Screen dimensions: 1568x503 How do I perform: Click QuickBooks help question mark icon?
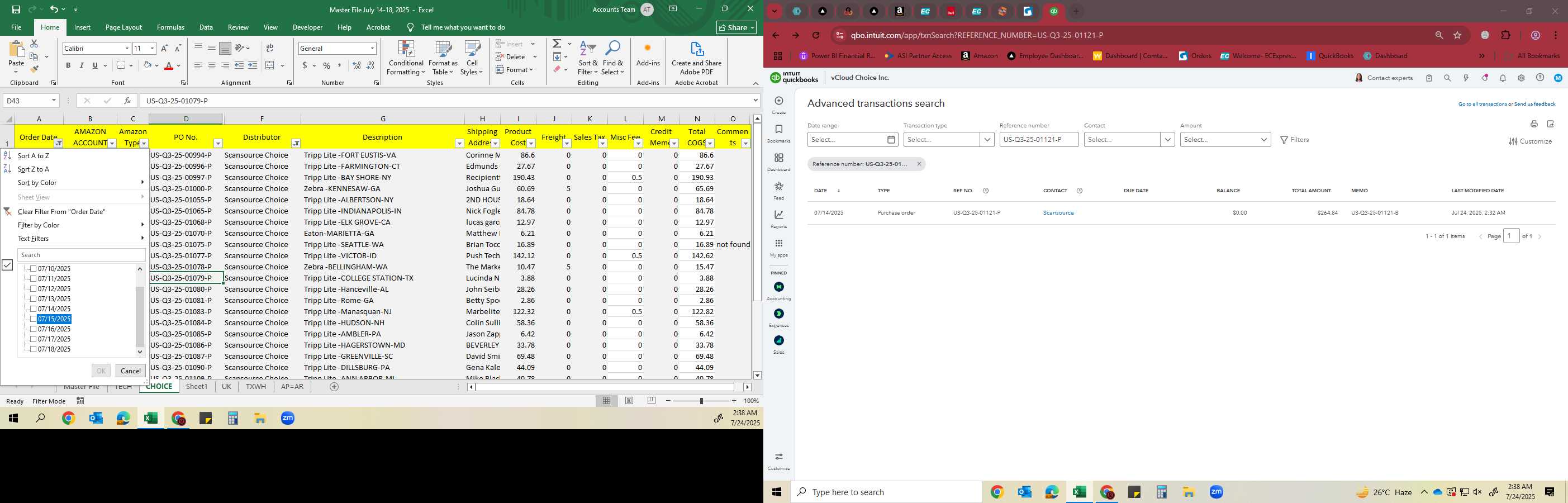[1540, 78]
